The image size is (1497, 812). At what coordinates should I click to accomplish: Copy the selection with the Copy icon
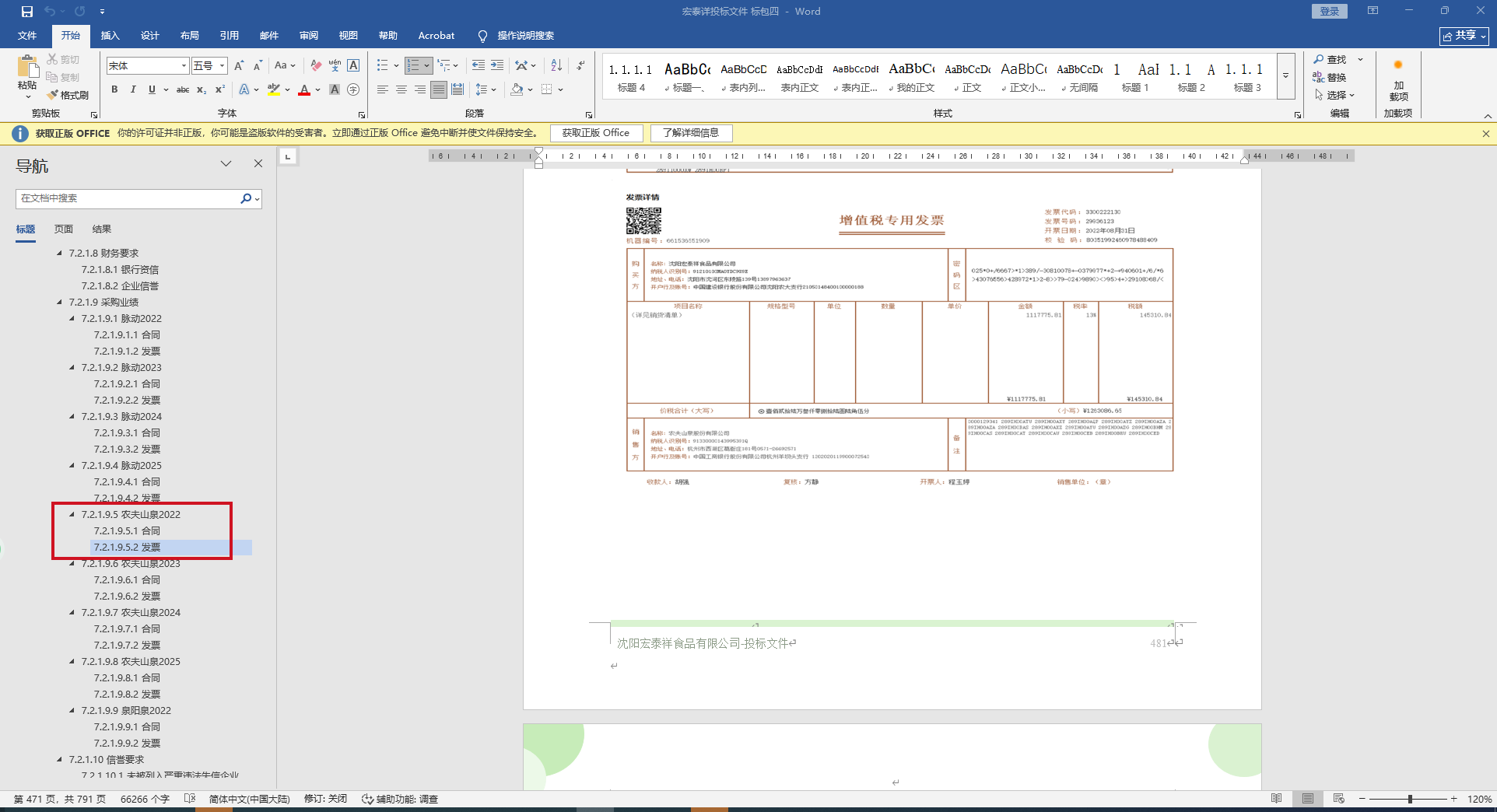[x=52, y=77]
